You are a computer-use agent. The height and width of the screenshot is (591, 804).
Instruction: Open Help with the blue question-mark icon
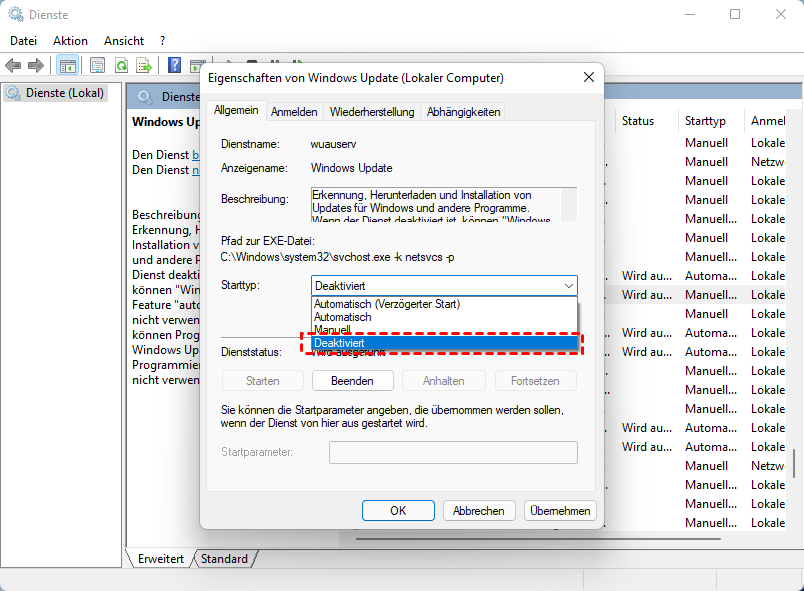point(174,65)
